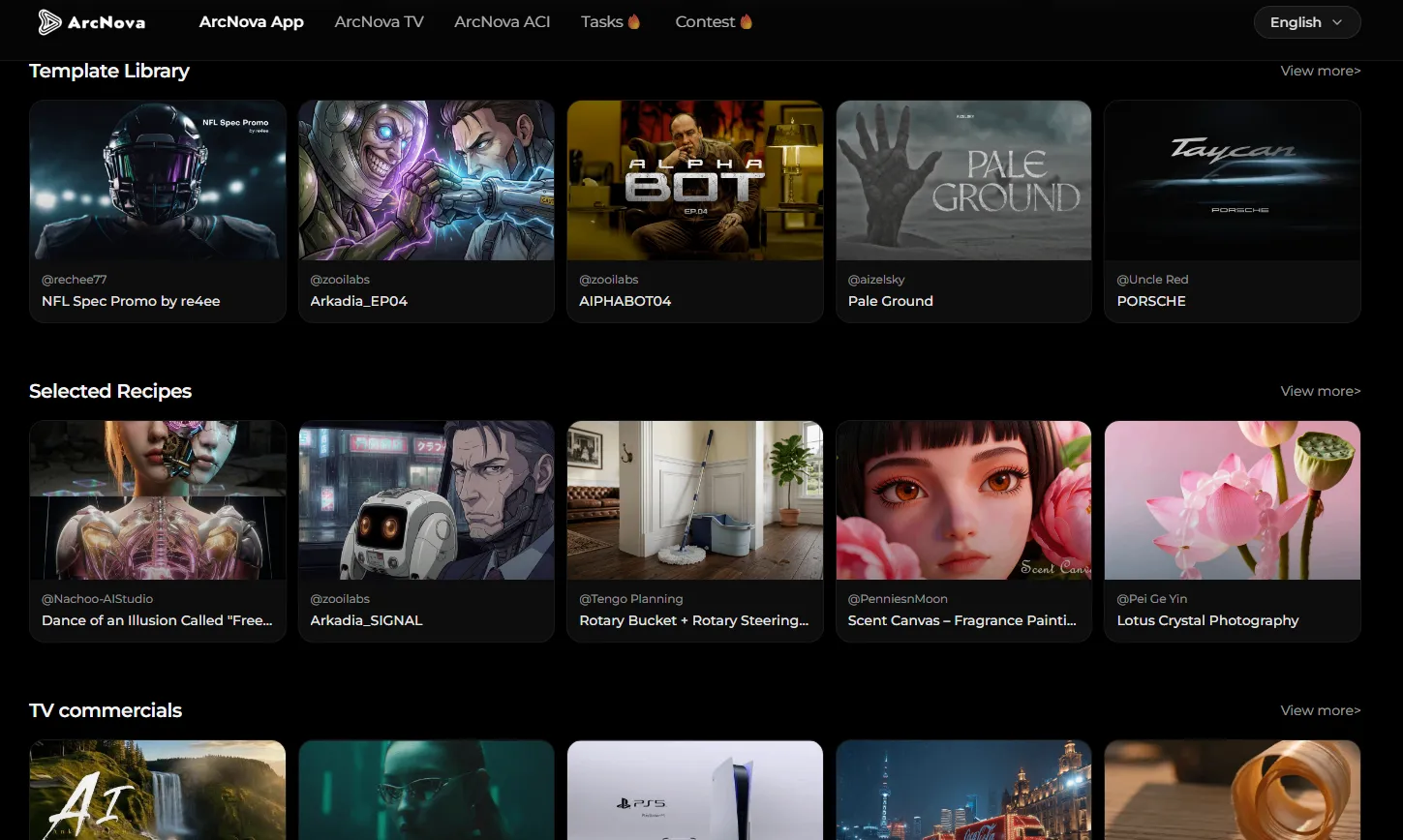Click "@zooilabs" on the Arkadia_EP04 card
The height and width of the screenshot is (840, 1403).
[x=340, y=280]
